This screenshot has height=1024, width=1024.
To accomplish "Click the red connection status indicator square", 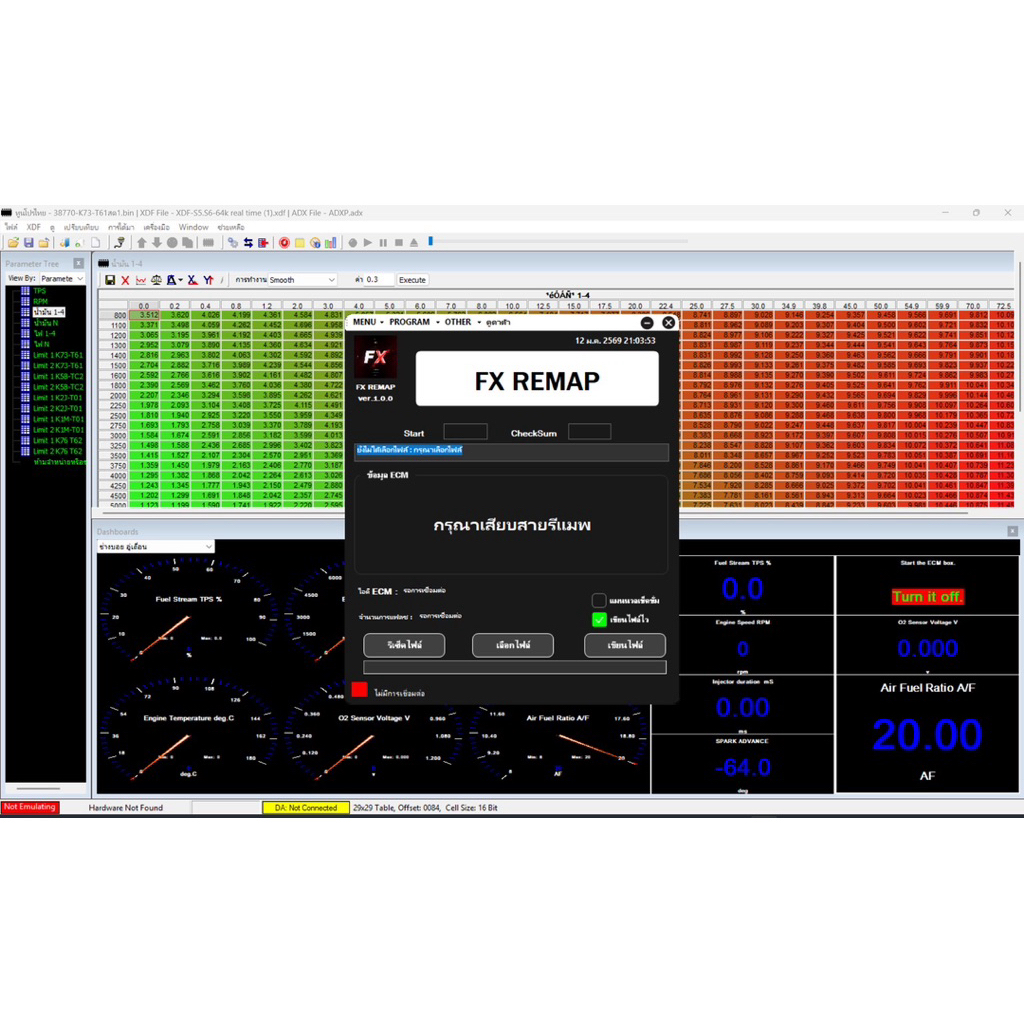I will point(359,690).
